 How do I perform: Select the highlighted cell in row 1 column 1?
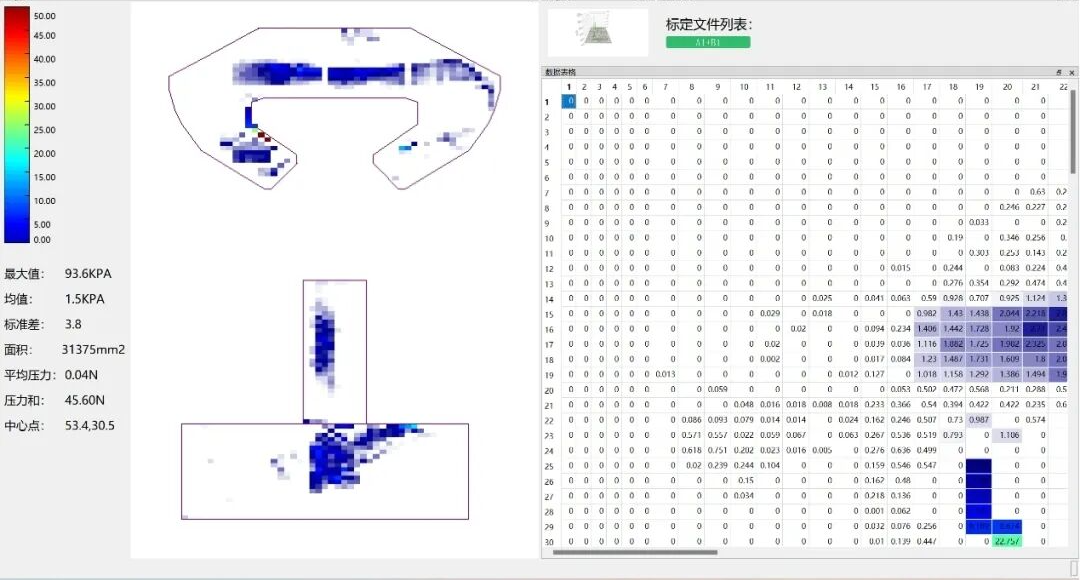pos(568,101)
